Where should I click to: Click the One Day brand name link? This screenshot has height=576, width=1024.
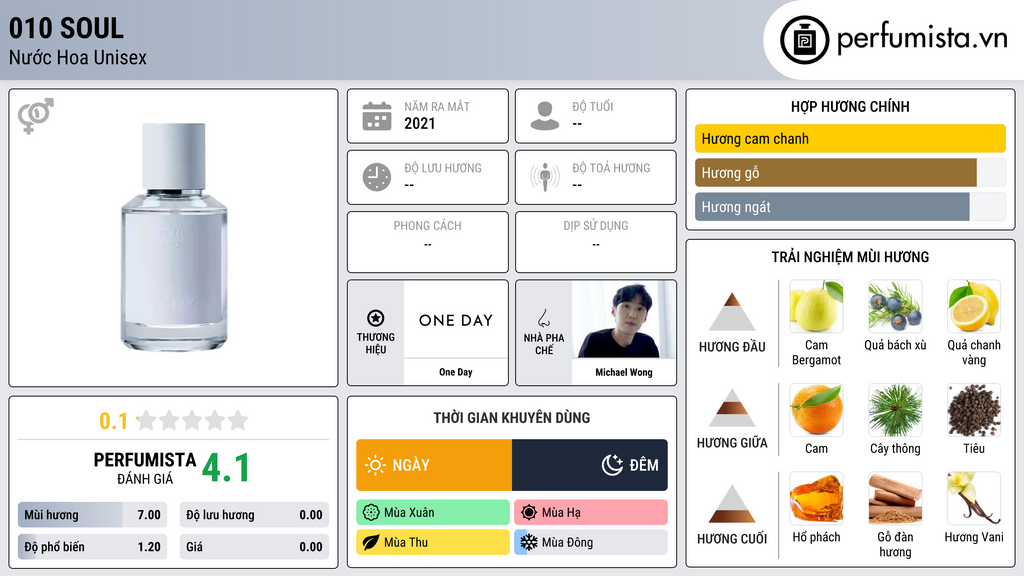tap(456, 372)
